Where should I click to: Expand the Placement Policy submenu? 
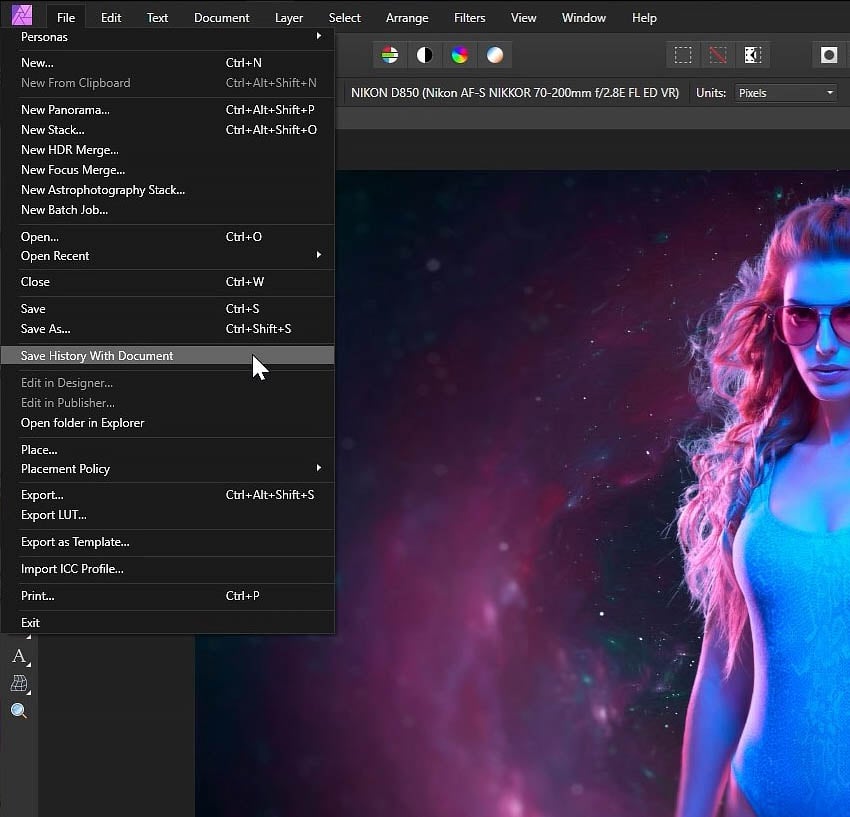[x=100, y=469]
